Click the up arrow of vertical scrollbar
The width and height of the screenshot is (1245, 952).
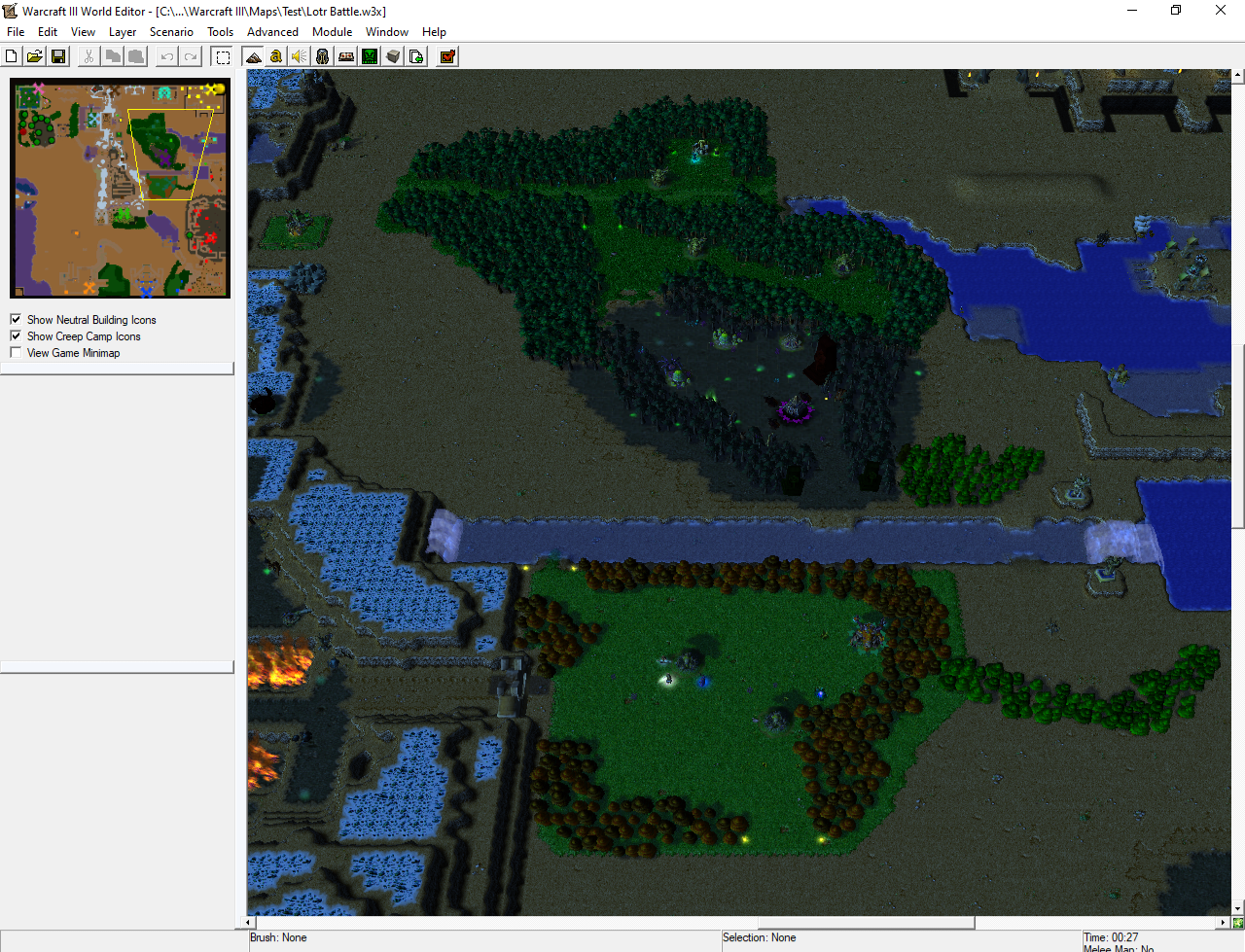pos(1237,75)
